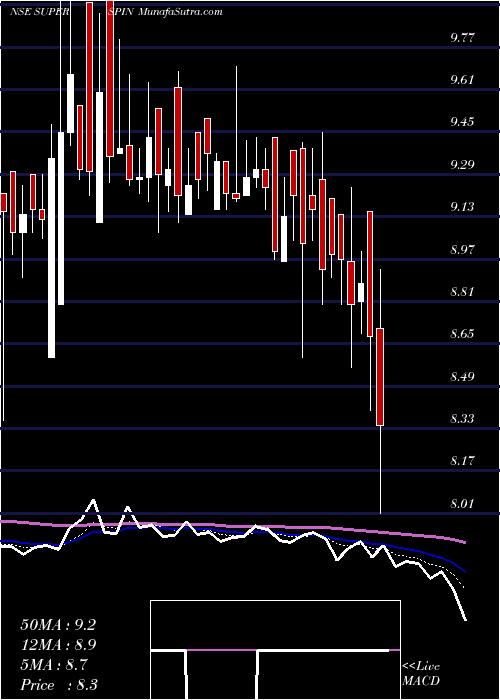
Task: Click the 9.29 price axis label
Action: [x=462, y=165]
